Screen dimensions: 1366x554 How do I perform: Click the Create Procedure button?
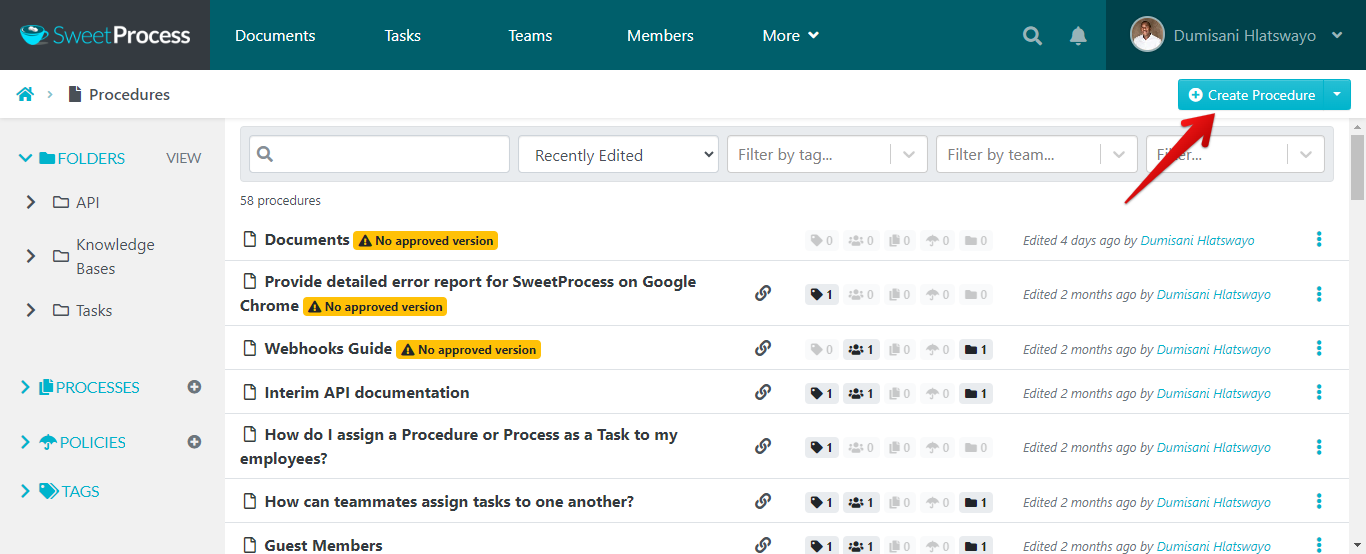(1251, 95)
